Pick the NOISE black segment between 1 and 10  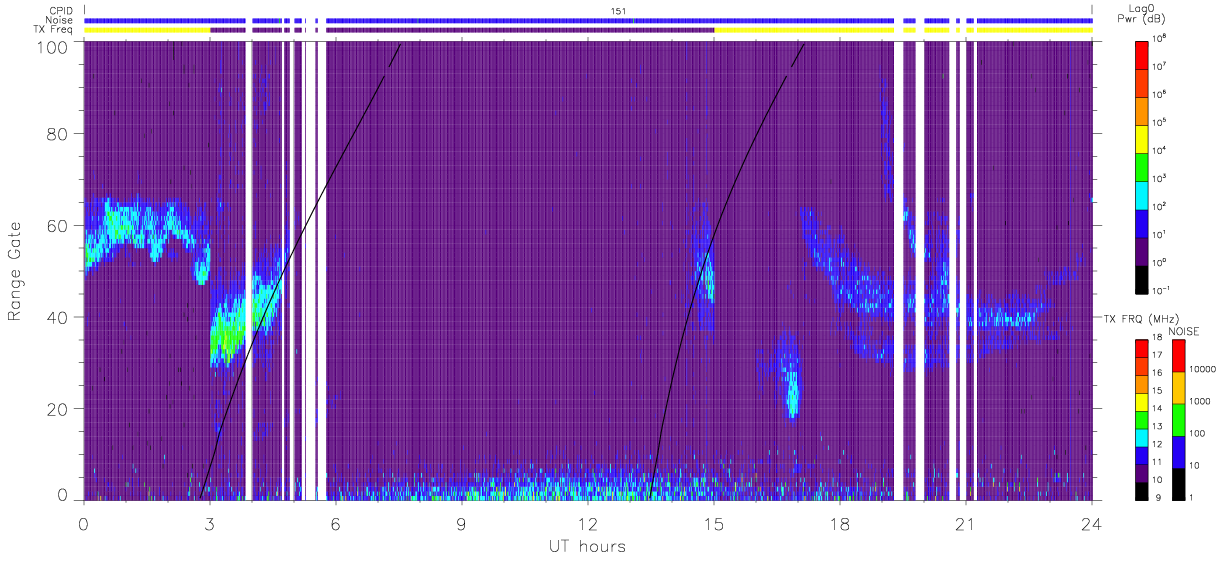[x=1178, y=482]
